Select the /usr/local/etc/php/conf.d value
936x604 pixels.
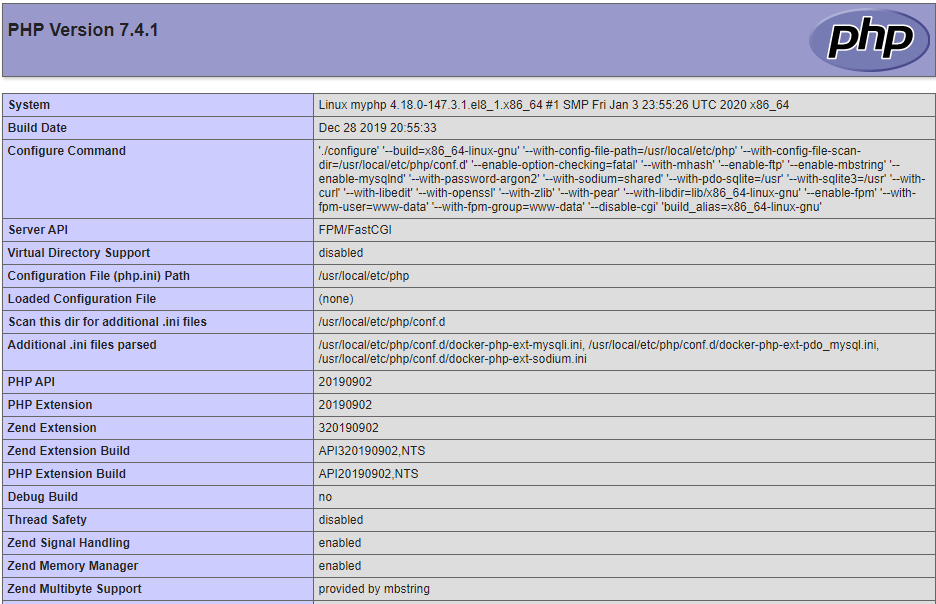point(381,322)
